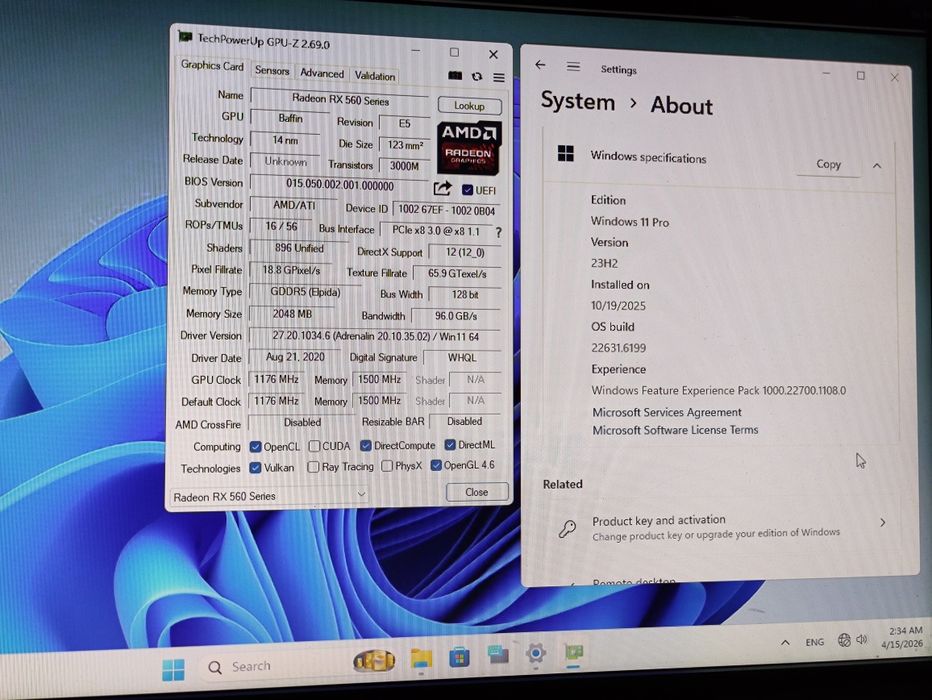
Task: Click the GPU-Z screenshot camera icon
Action: 455,76
